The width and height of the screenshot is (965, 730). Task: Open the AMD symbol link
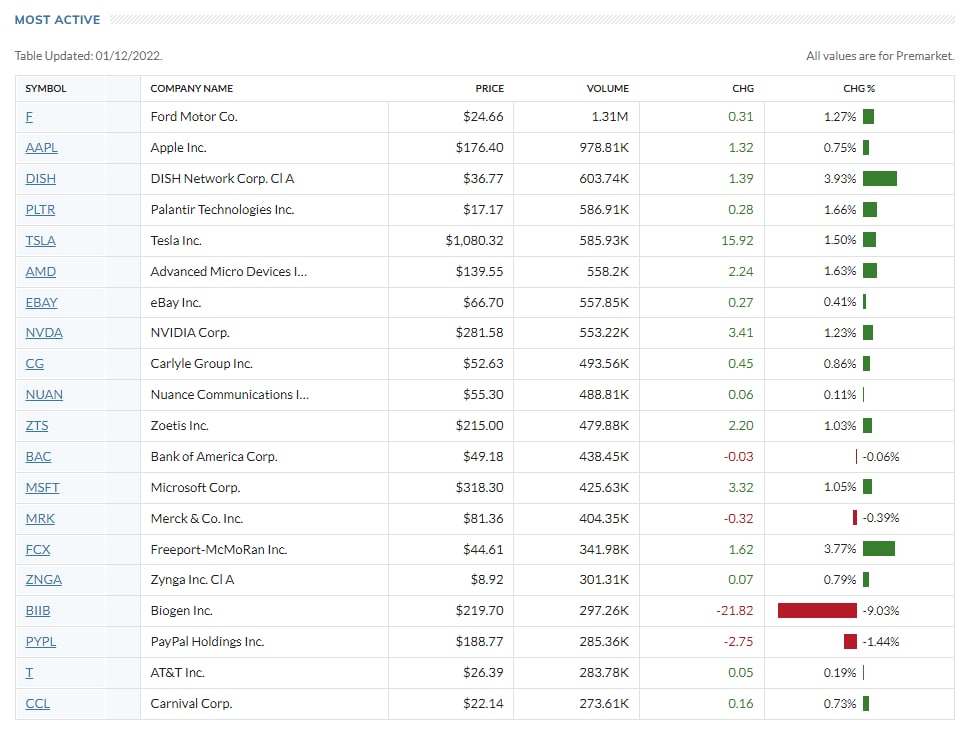pyautogui.click(x=41, y=272)
